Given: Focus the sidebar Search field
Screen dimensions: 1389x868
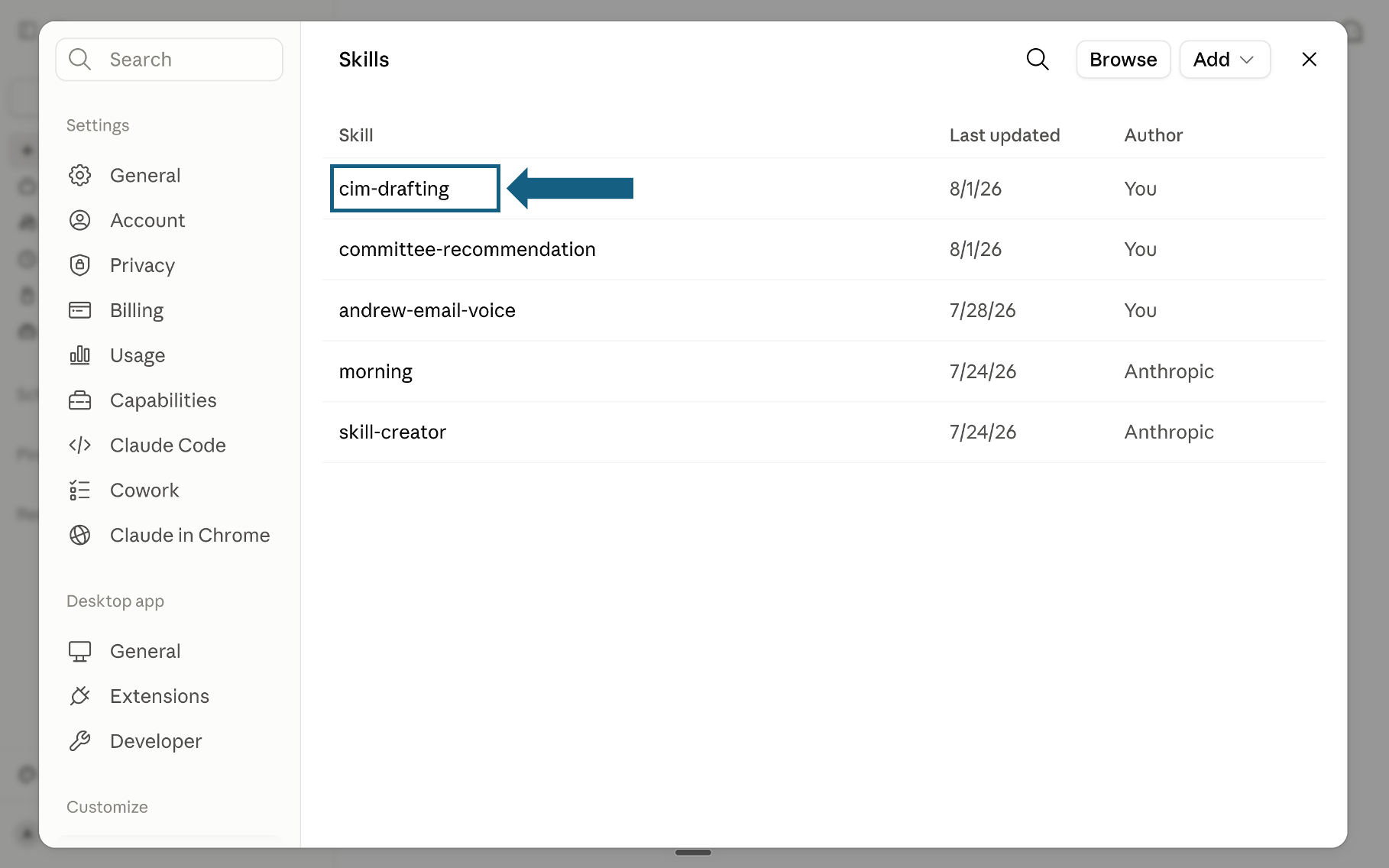Looking at the screenshot, I should coord(170,60).
